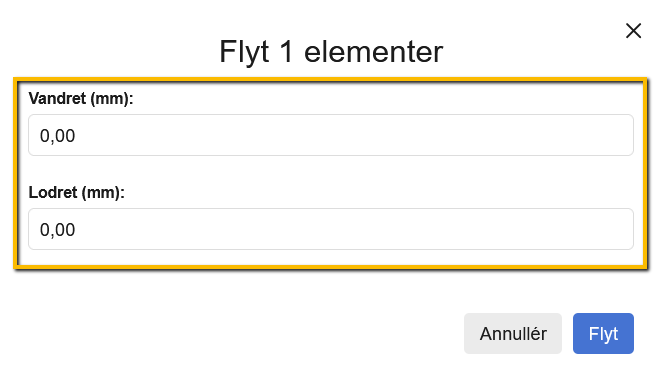662x382 pixels.
Task: Click the Vandret (mm): label
Action: [x=81, y=99]
